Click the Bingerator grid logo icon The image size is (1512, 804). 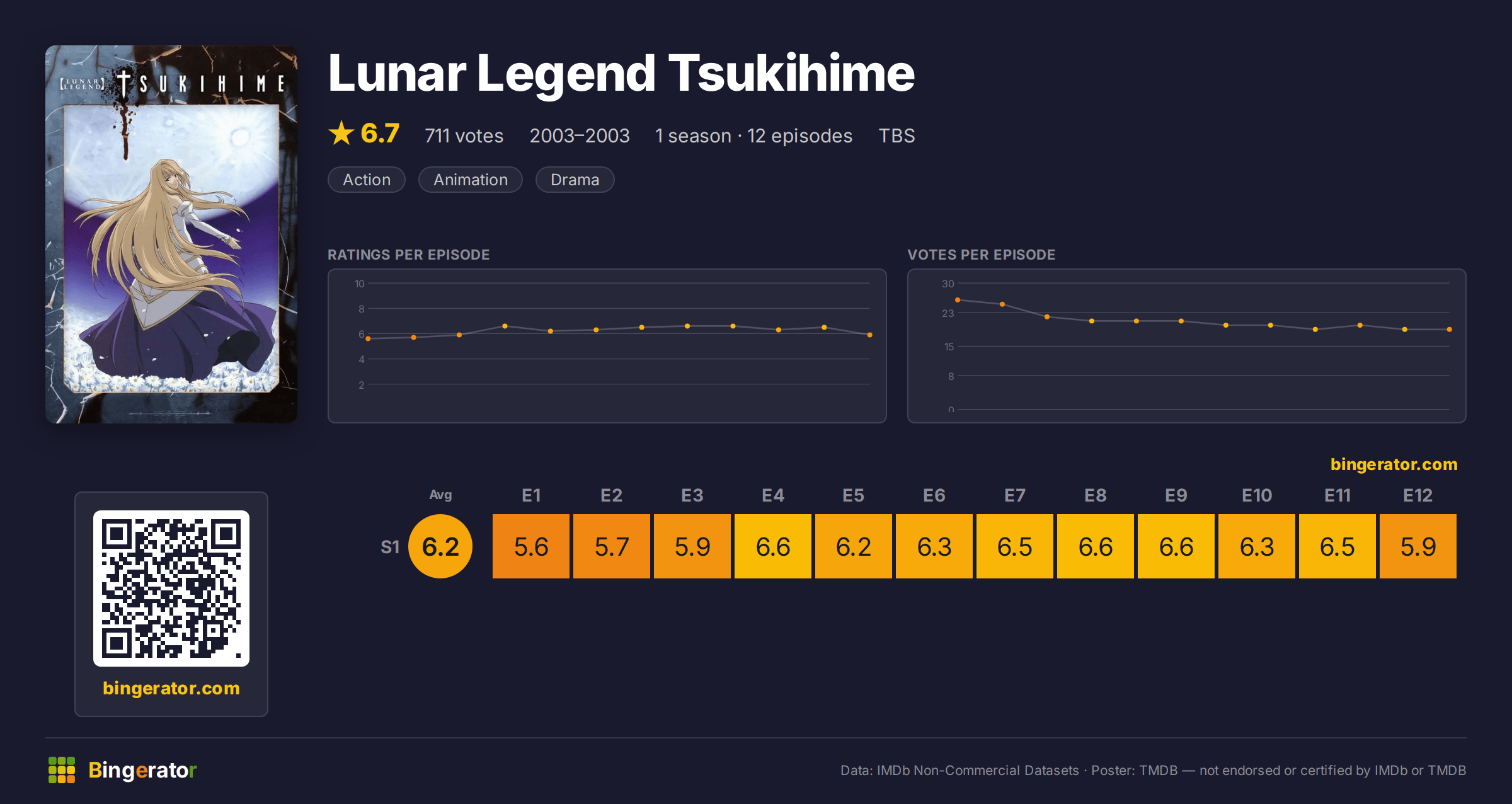click(x=62, y=770)
